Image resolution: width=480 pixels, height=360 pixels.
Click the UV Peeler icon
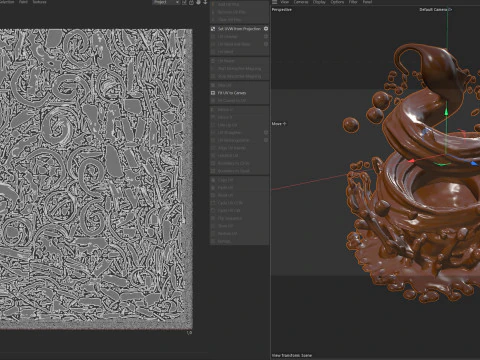pyautogui.click(x=213, y=61)
